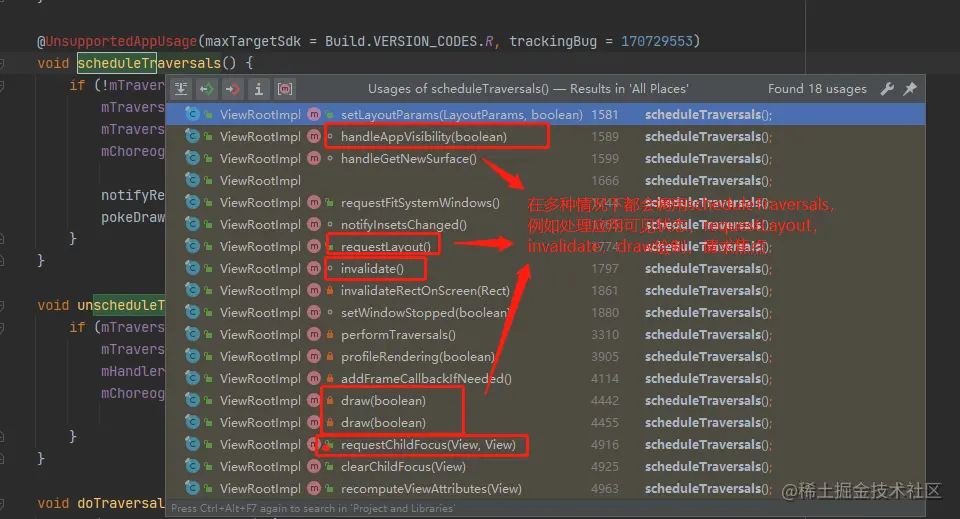
Task: Select the invalidate() usage
Action: tap(546, 269)
